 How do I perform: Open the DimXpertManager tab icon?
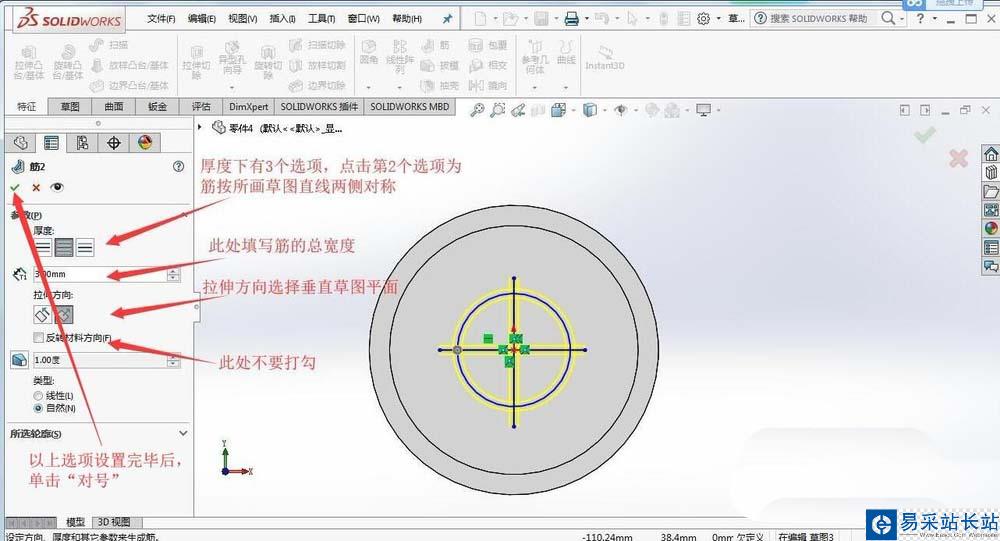113,143
